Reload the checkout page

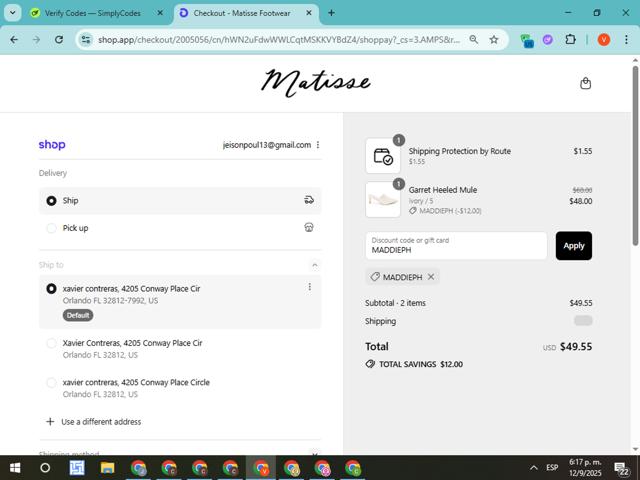[x=59, y=40]
